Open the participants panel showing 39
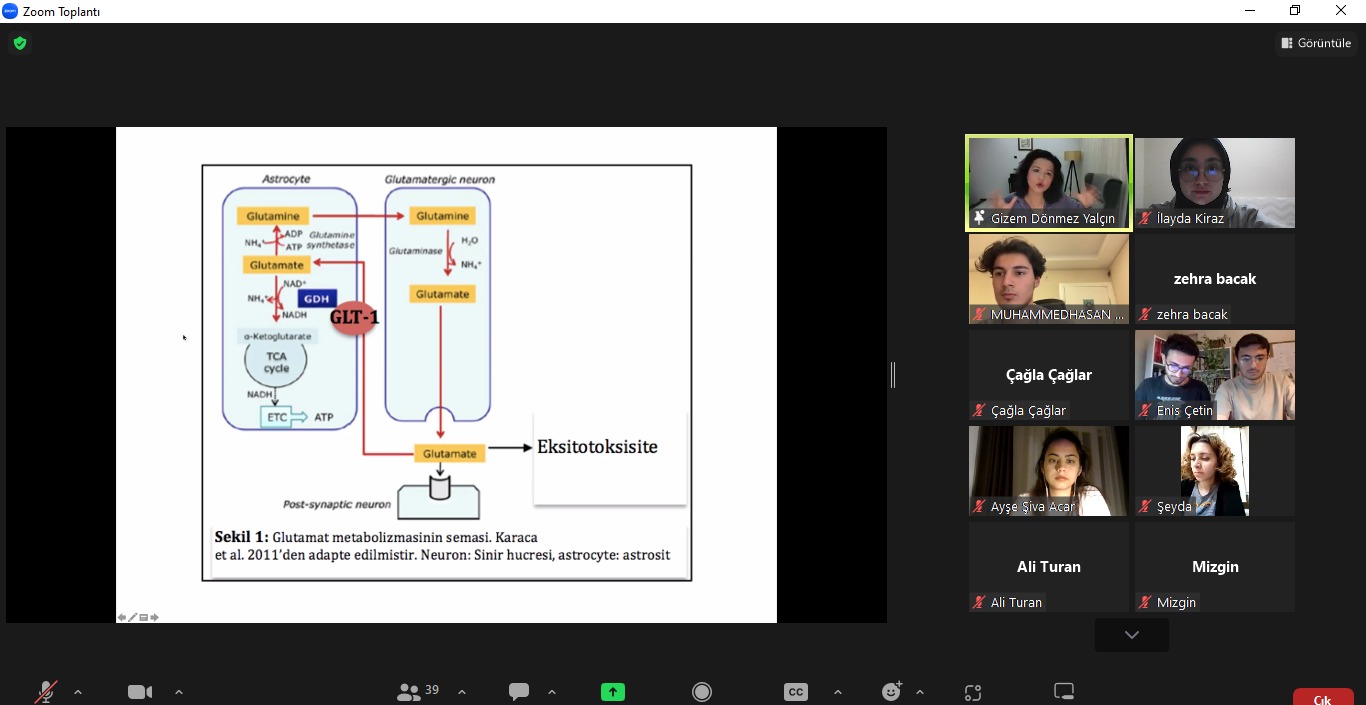The width and height of the screenshot is (1366, 705). (x=418, y=691)
